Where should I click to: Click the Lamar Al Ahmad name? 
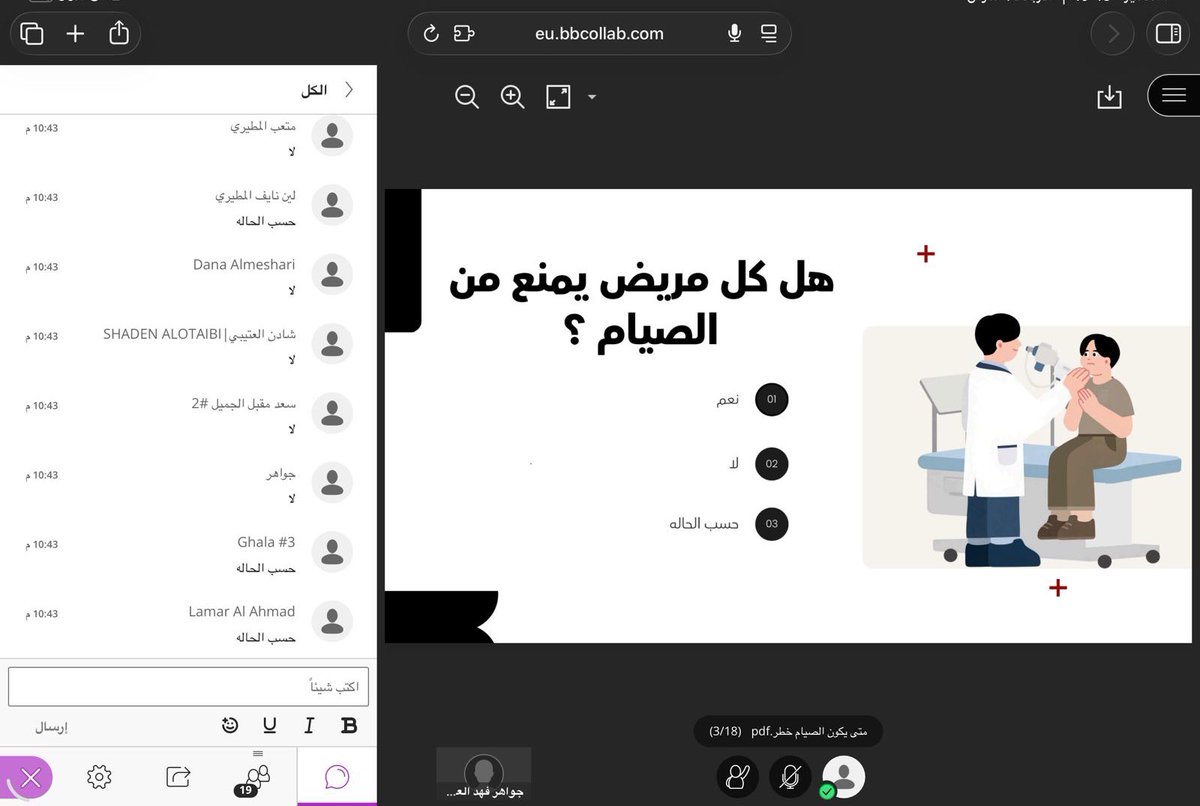(242, 611)
